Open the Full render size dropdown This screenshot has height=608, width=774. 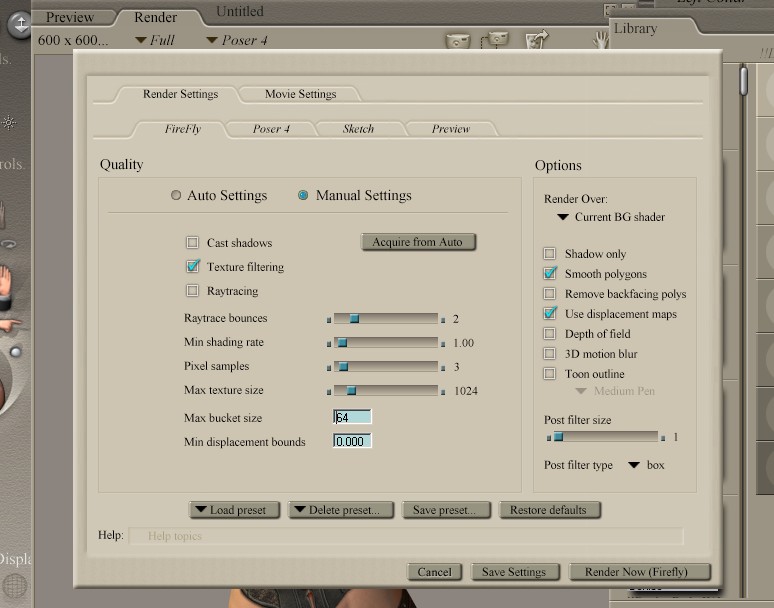tap(155, 40)
